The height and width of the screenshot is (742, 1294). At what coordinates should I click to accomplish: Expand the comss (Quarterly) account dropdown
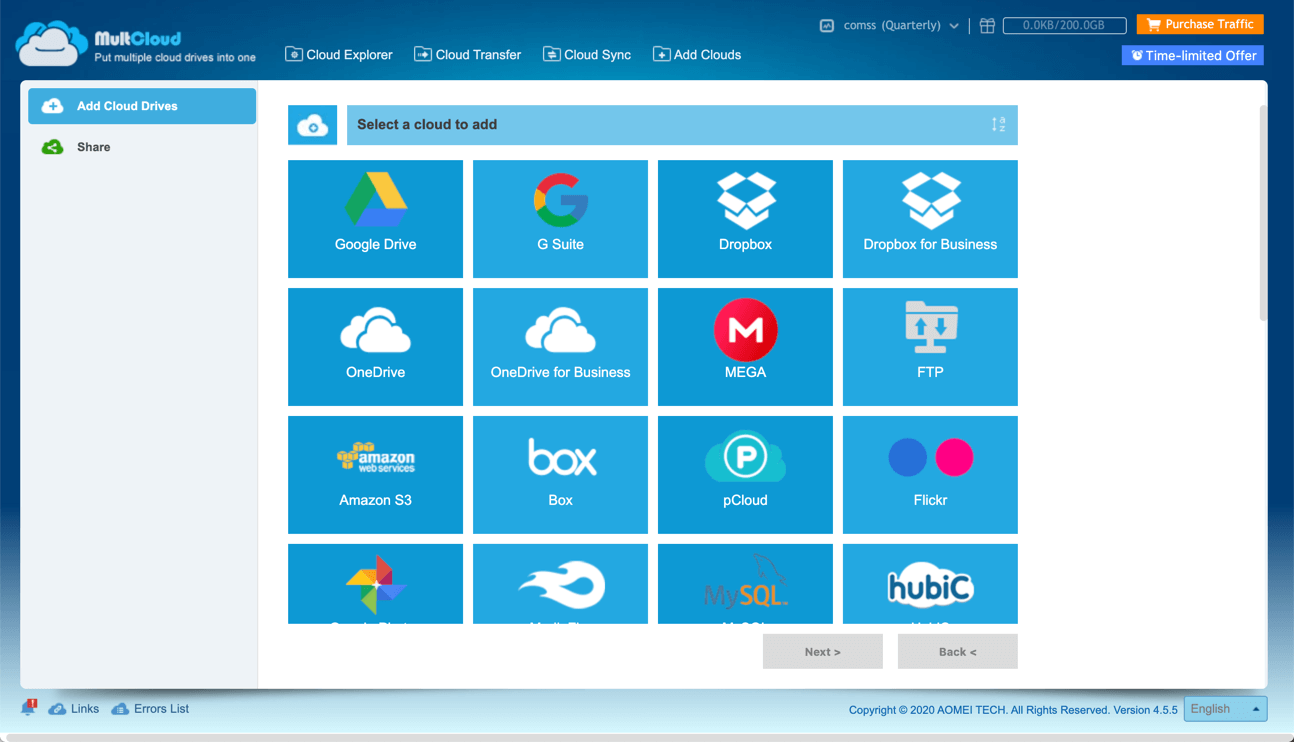click(x=901, y=25)
